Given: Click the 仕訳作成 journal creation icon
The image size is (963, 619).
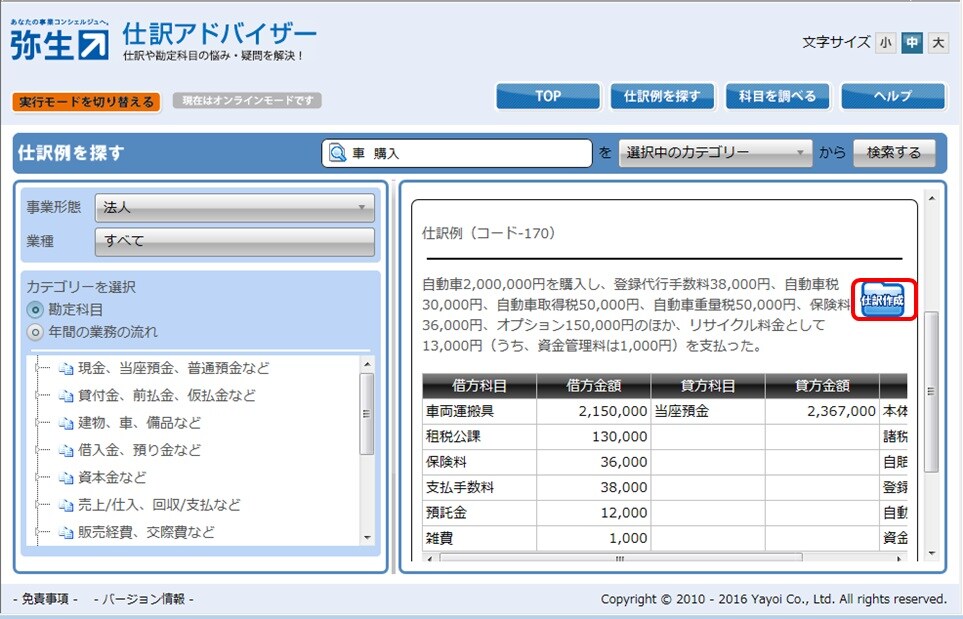Looking at the screenshot, I should point(883,300).
